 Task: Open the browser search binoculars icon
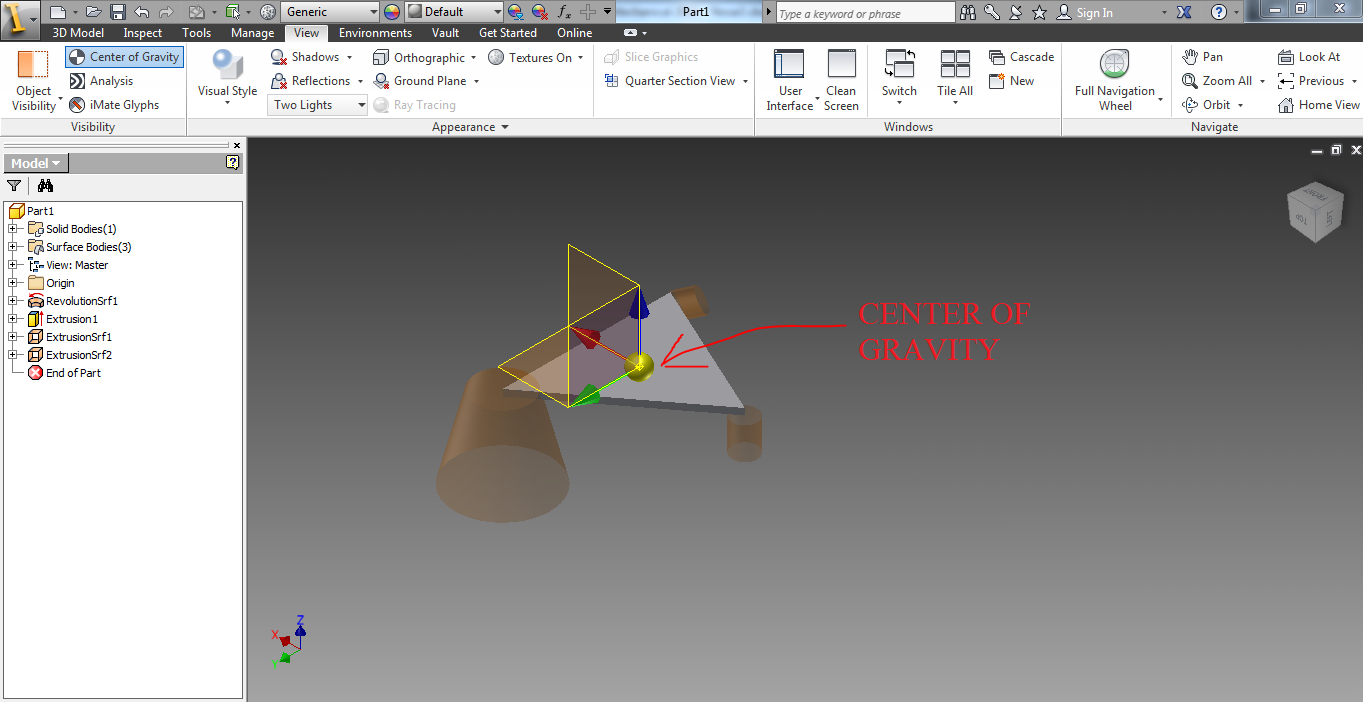click(x=45, y=186)
